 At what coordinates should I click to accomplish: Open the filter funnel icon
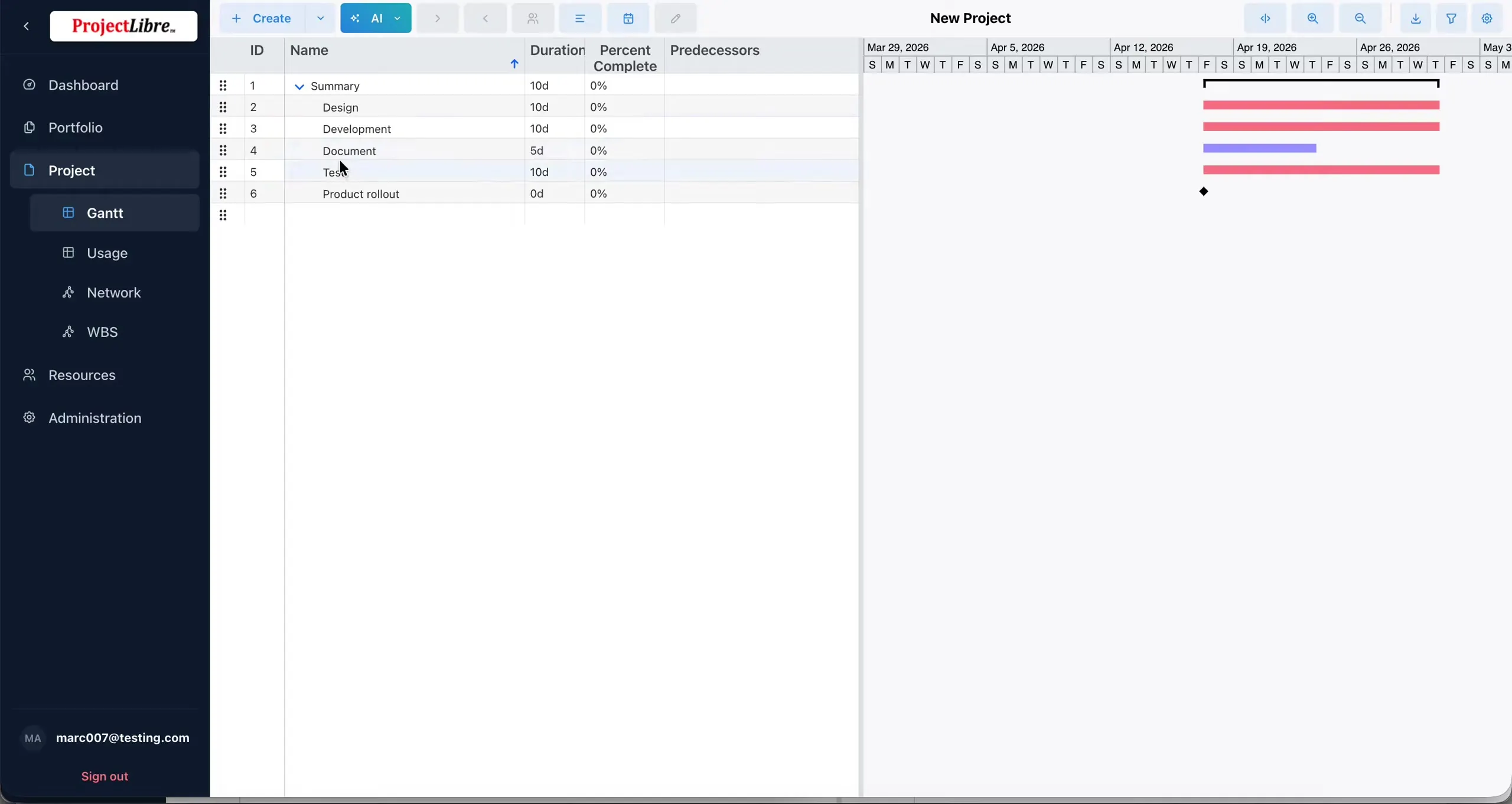pyautogui.click(x=1451, y=18)
